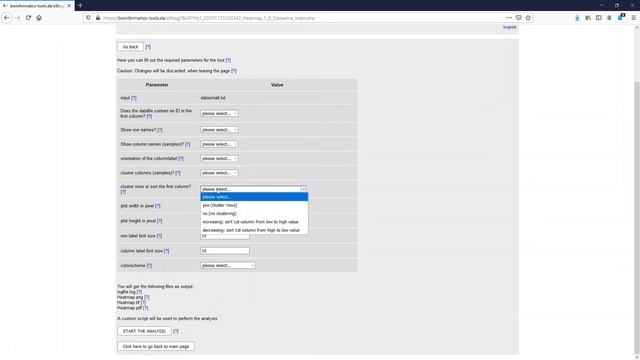
Task: Open help for orientation of columnlabel
Action: point(181,158)
